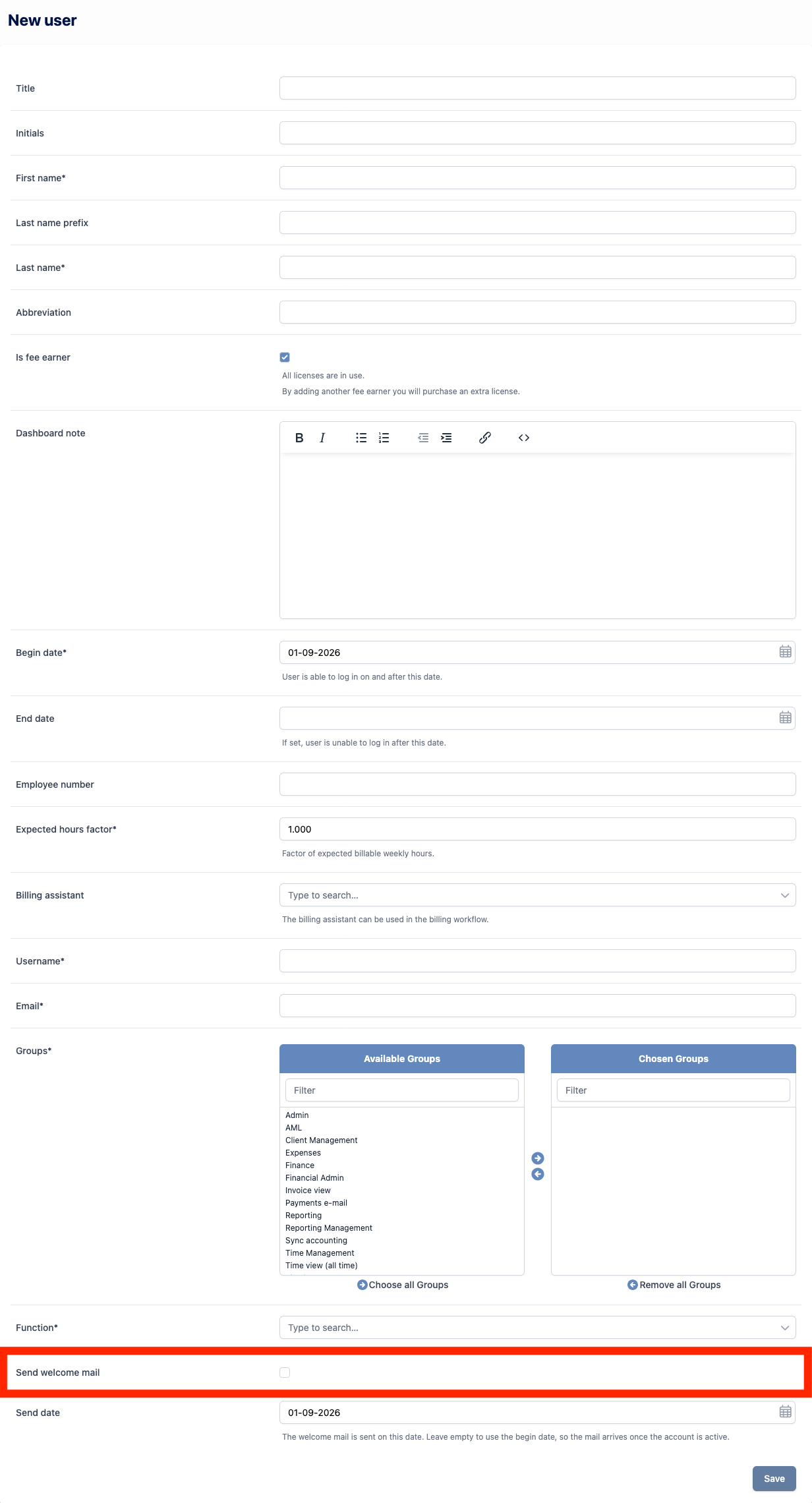Click Save button
The width and height of the screenshot is (812, 1503).
click(x=774, y=1479)
